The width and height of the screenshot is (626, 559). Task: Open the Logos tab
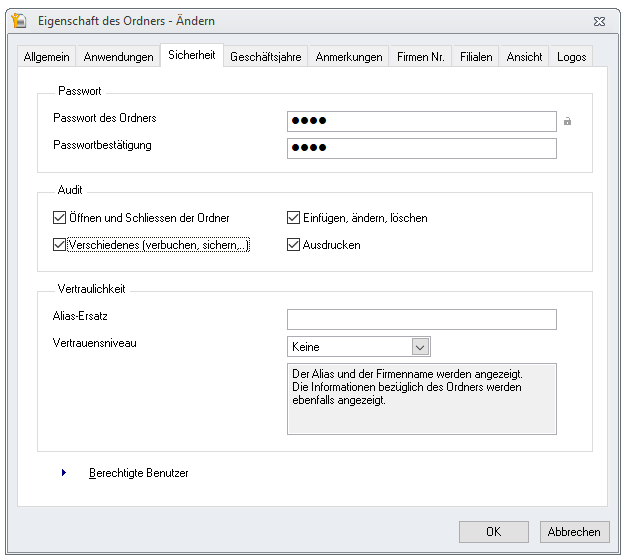(571, 57)
